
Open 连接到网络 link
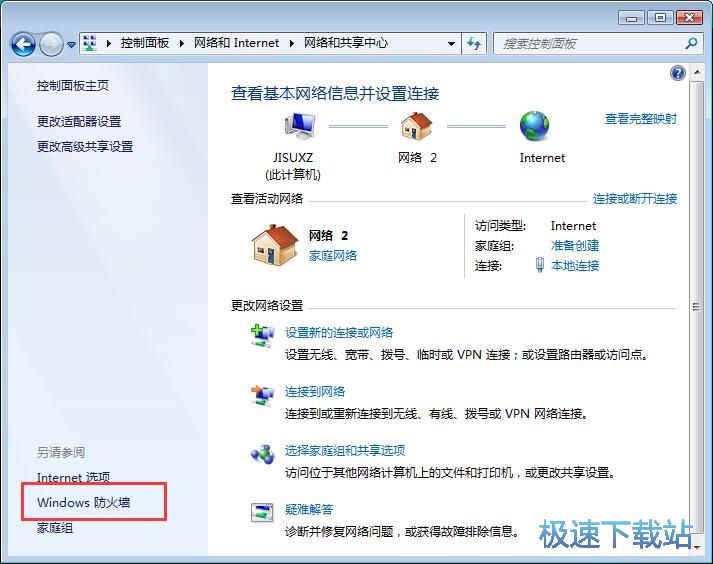tap(315, 392)
